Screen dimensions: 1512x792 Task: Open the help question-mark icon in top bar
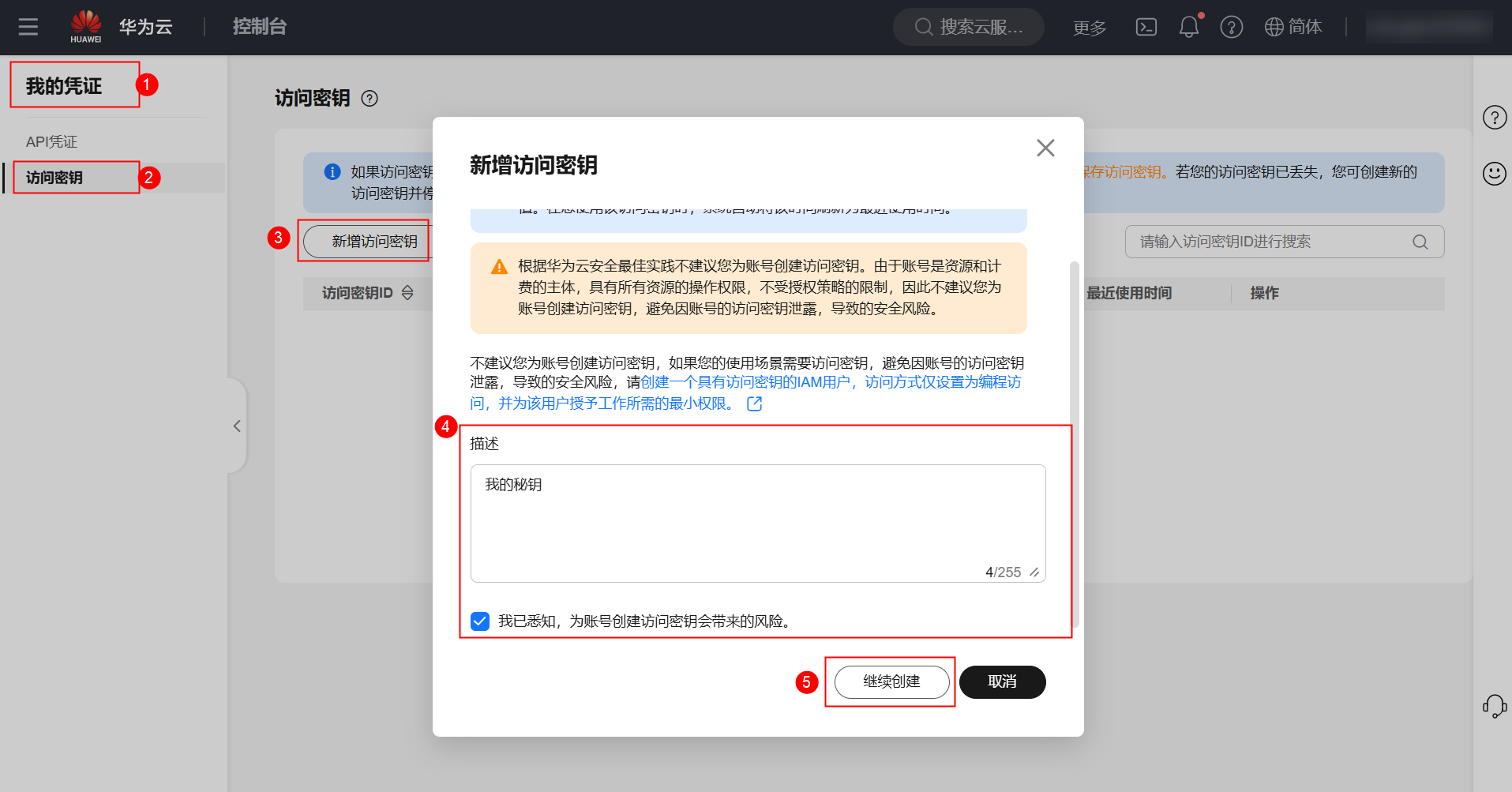point(1231,28)
